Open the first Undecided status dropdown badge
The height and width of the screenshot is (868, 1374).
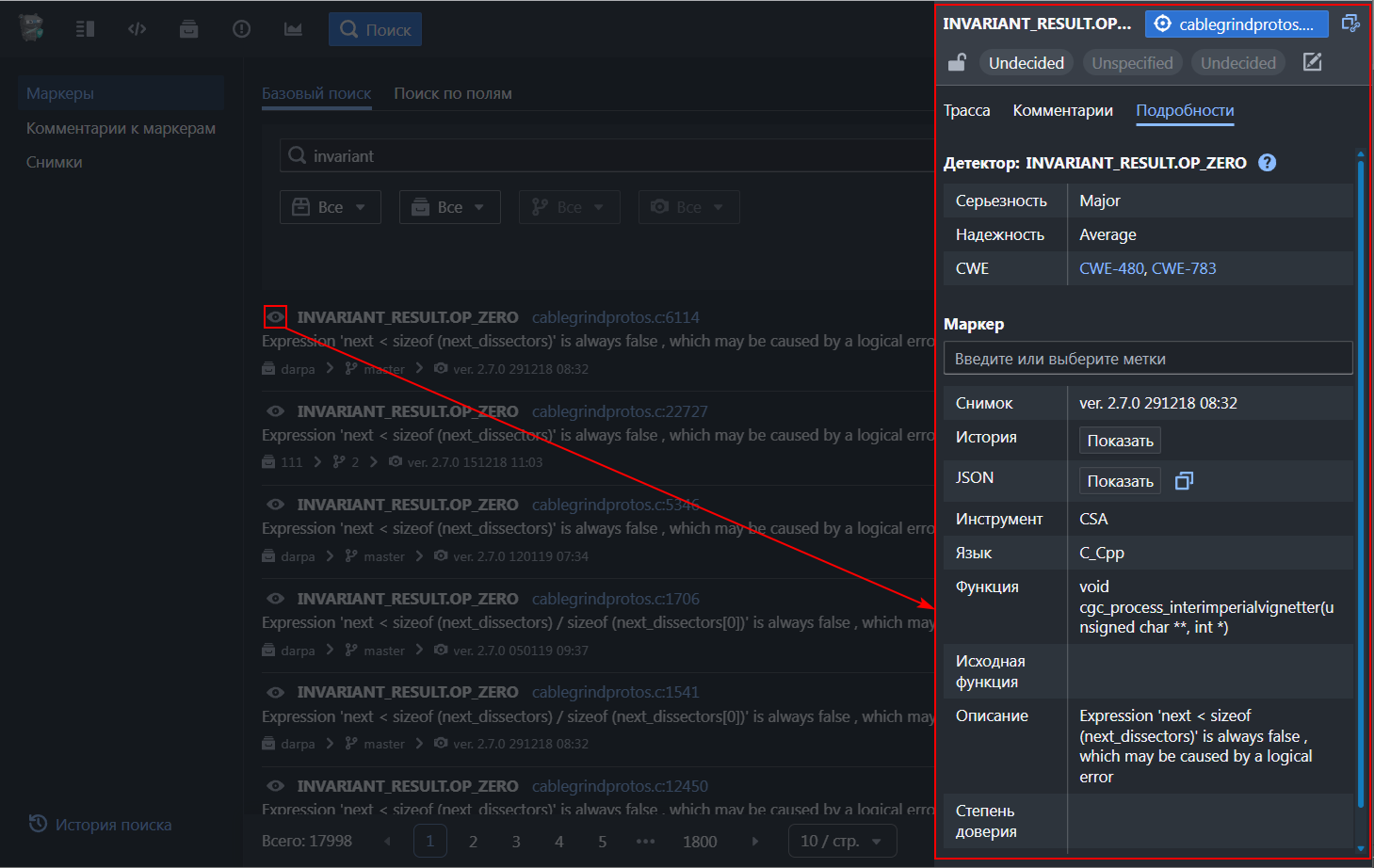click(1026, 63)
